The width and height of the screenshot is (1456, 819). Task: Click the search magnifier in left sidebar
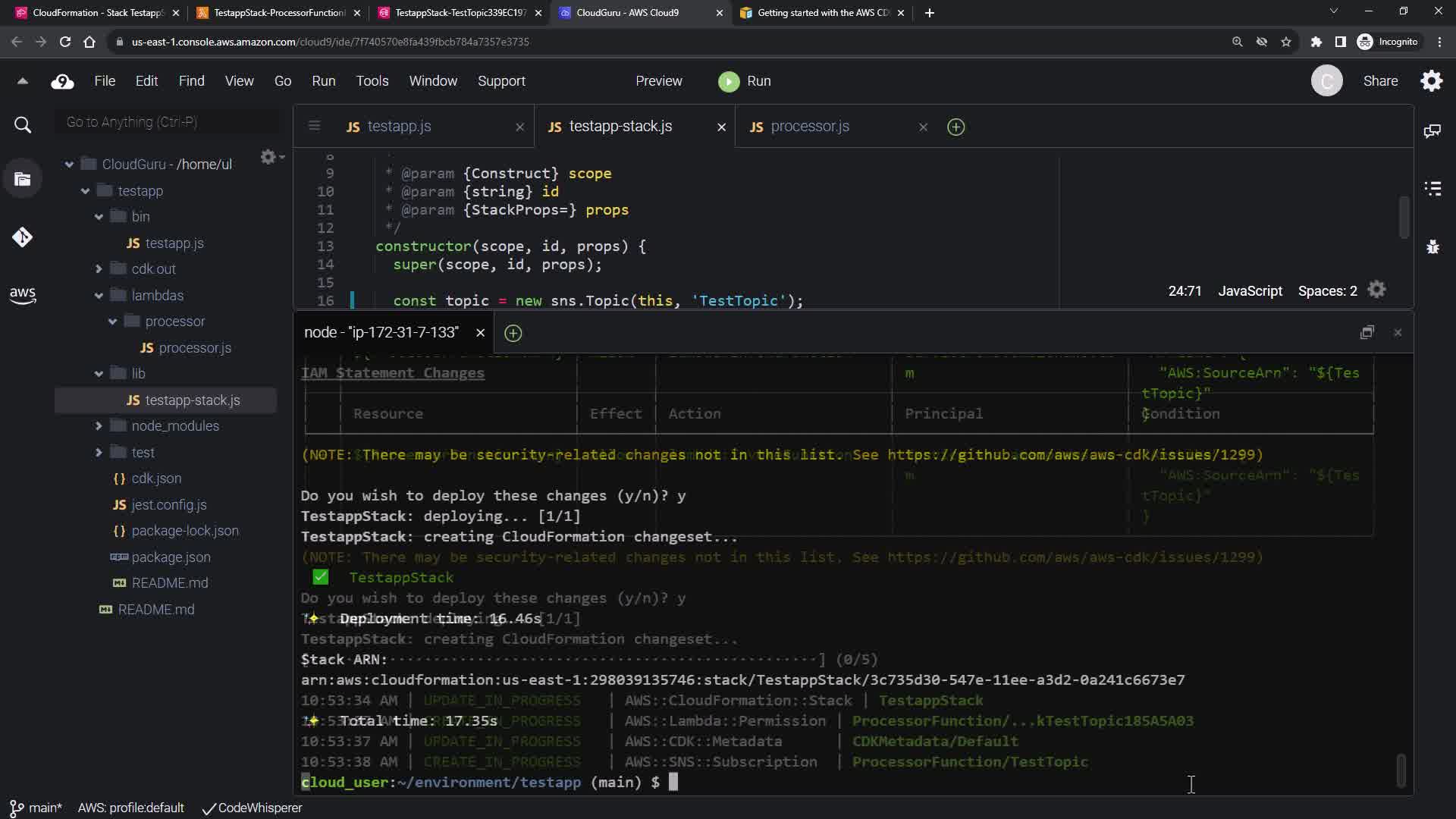(22, 125)
